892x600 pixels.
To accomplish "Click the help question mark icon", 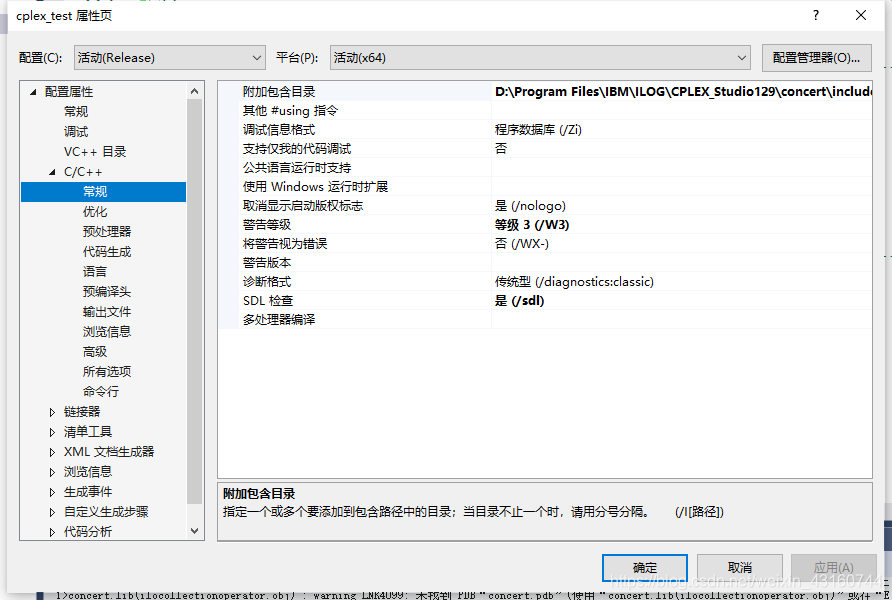I will click(815, 16).
